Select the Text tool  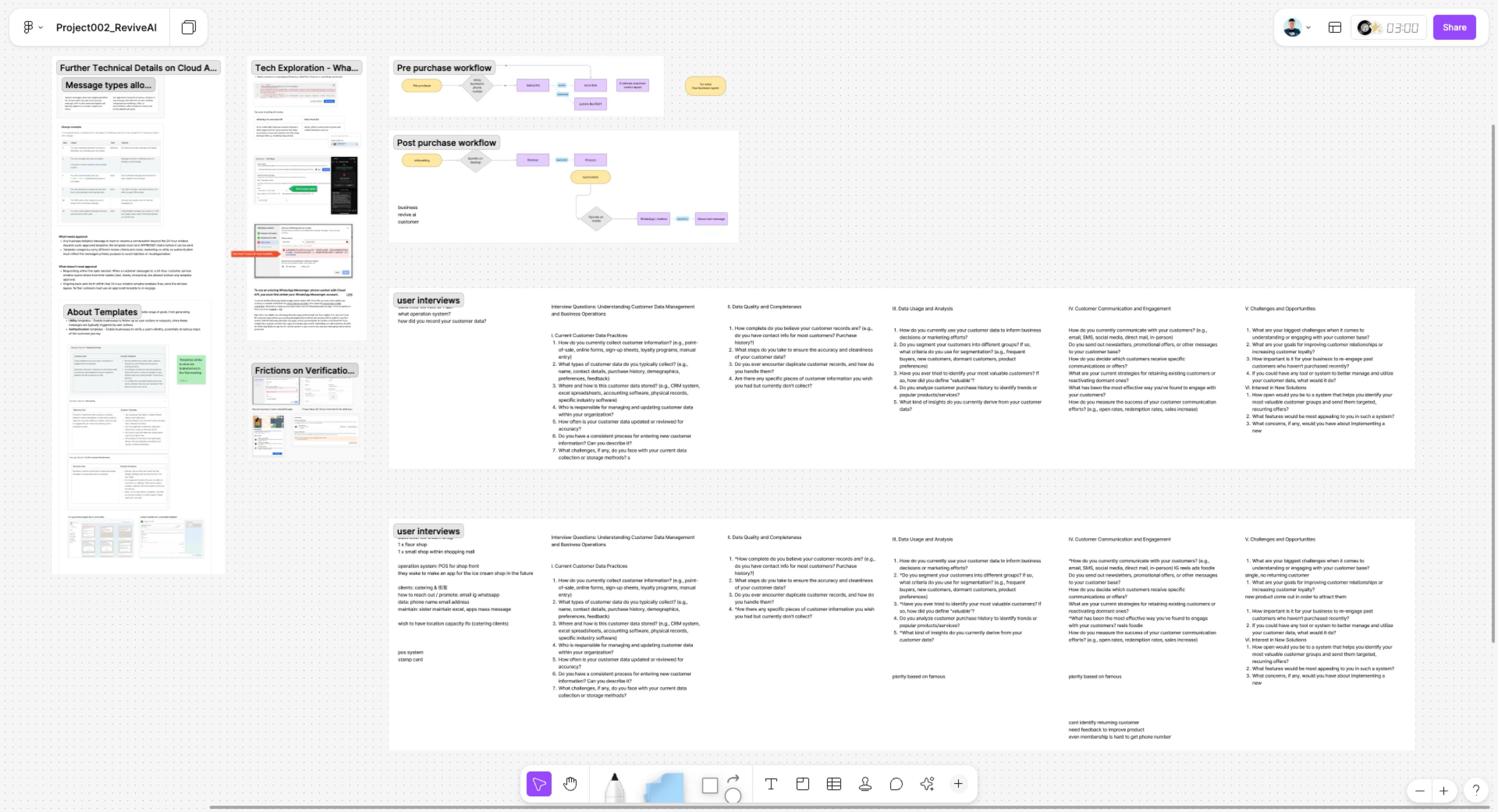[771, 784]
